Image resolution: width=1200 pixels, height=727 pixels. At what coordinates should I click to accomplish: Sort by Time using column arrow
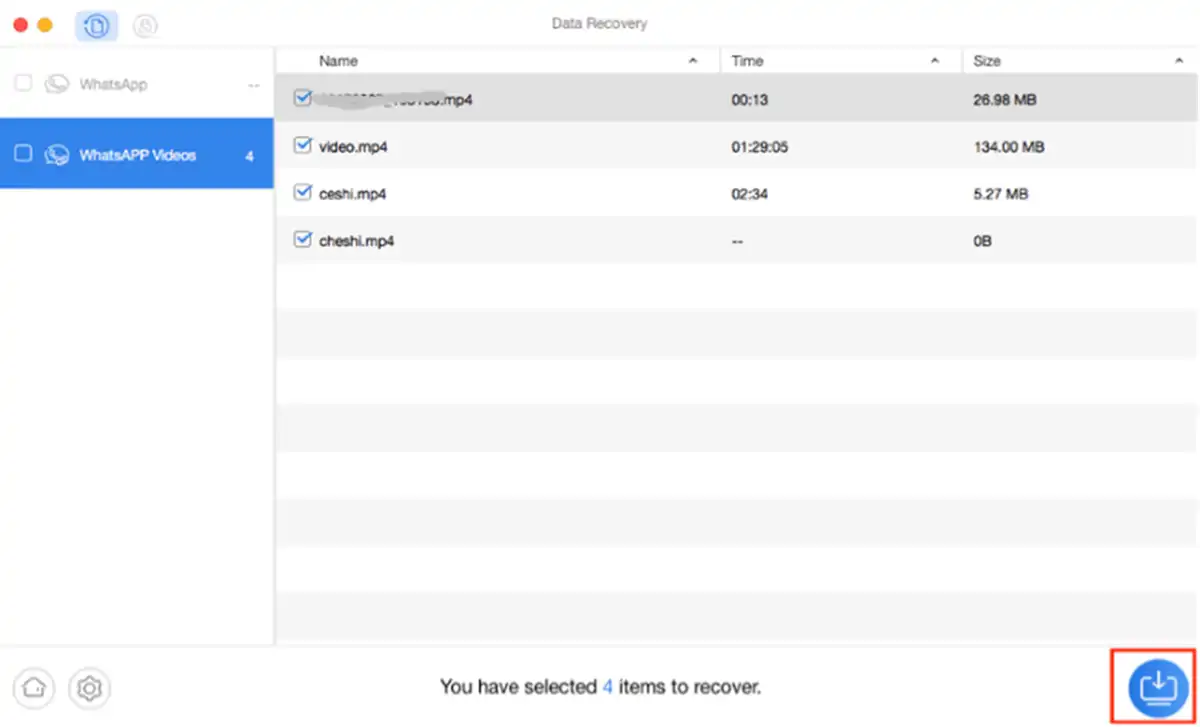tap(935, 61)
